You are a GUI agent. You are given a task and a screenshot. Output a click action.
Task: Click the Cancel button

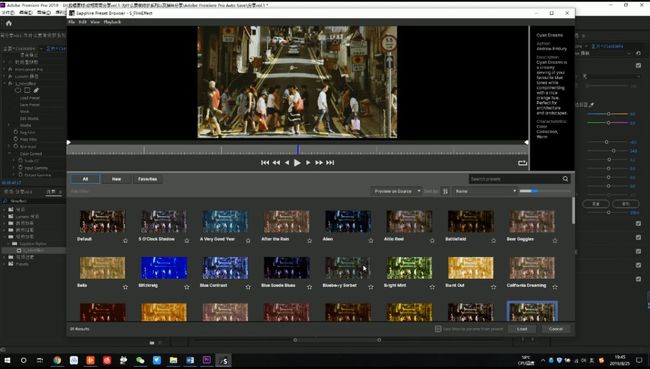click(x=556, y=329)
